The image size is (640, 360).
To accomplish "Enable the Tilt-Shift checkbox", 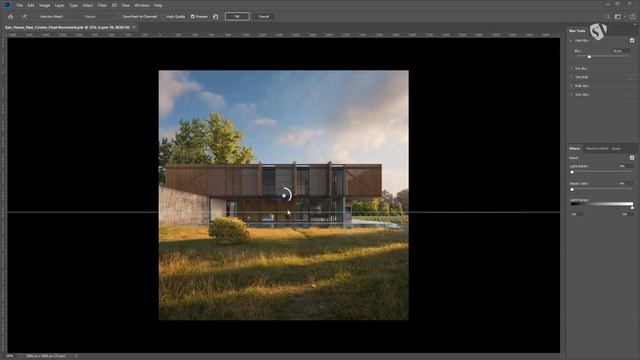I will pyautogui.click(x=632, y=77).
